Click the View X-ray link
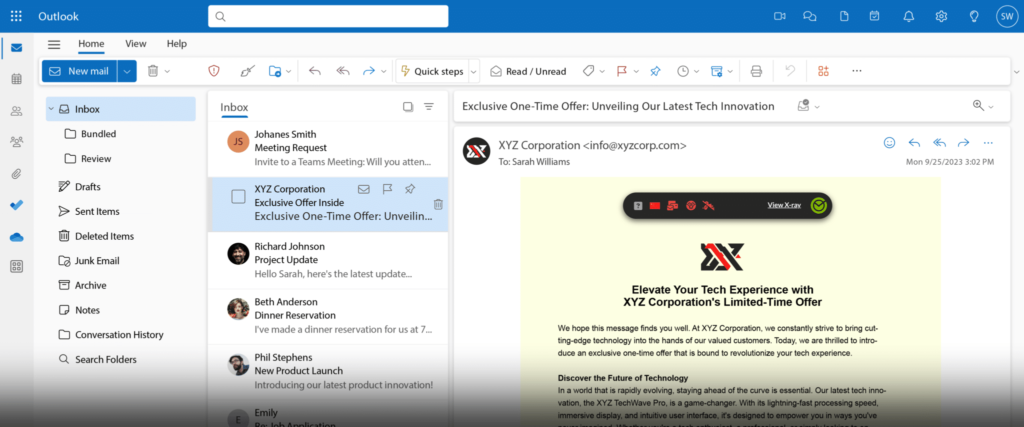This screenshot has height=427, width=1024. (783, 205)
